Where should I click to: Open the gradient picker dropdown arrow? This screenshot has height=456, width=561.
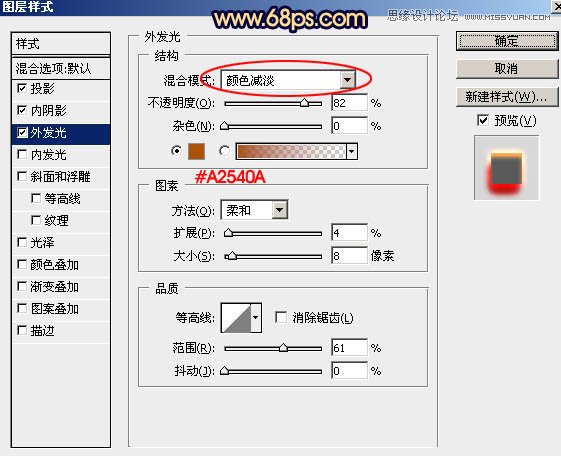point(352,151)
